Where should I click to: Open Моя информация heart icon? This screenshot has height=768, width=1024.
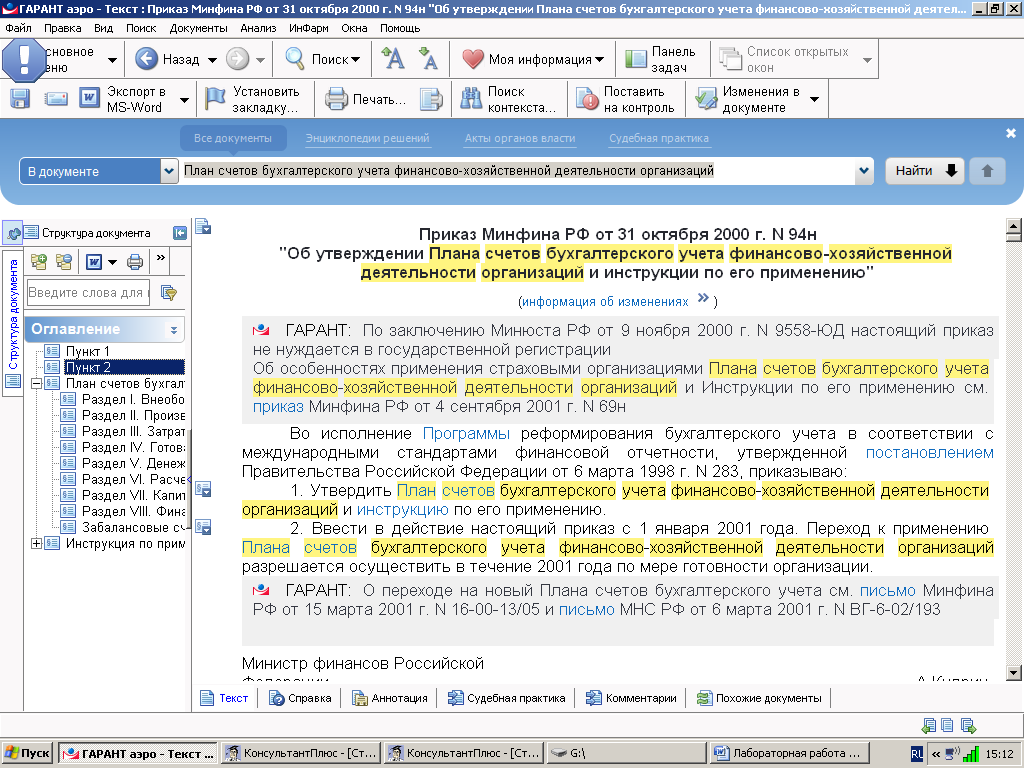[472, 59]
